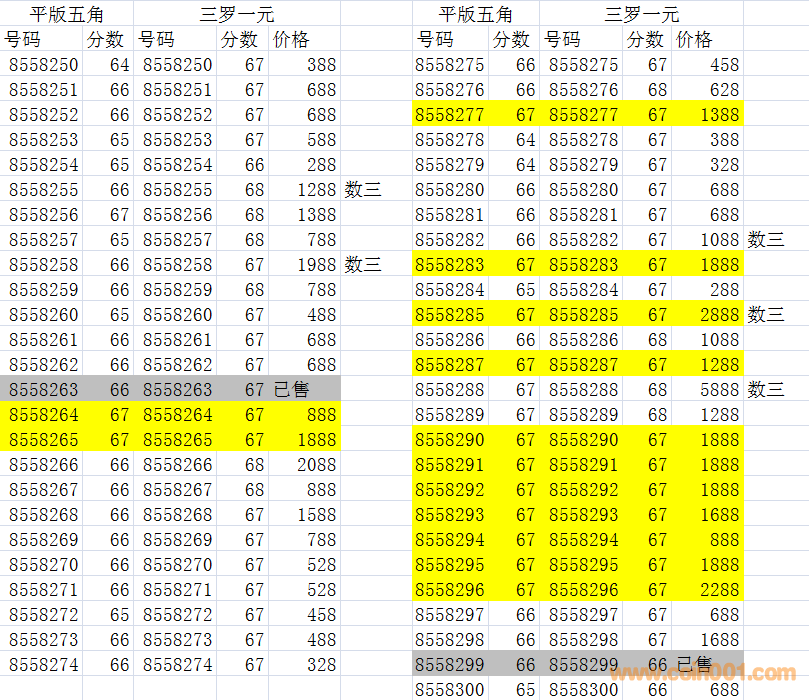Click 已售 in the gray 8558299 row
The width and height of the screenshot is (809, 700).
click(694, 665)
